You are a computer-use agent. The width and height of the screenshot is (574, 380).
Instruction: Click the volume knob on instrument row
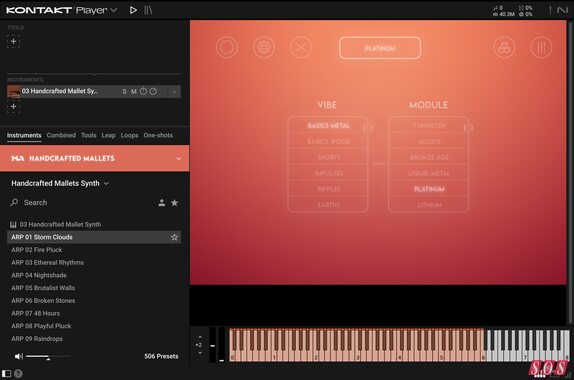point(153,91)
